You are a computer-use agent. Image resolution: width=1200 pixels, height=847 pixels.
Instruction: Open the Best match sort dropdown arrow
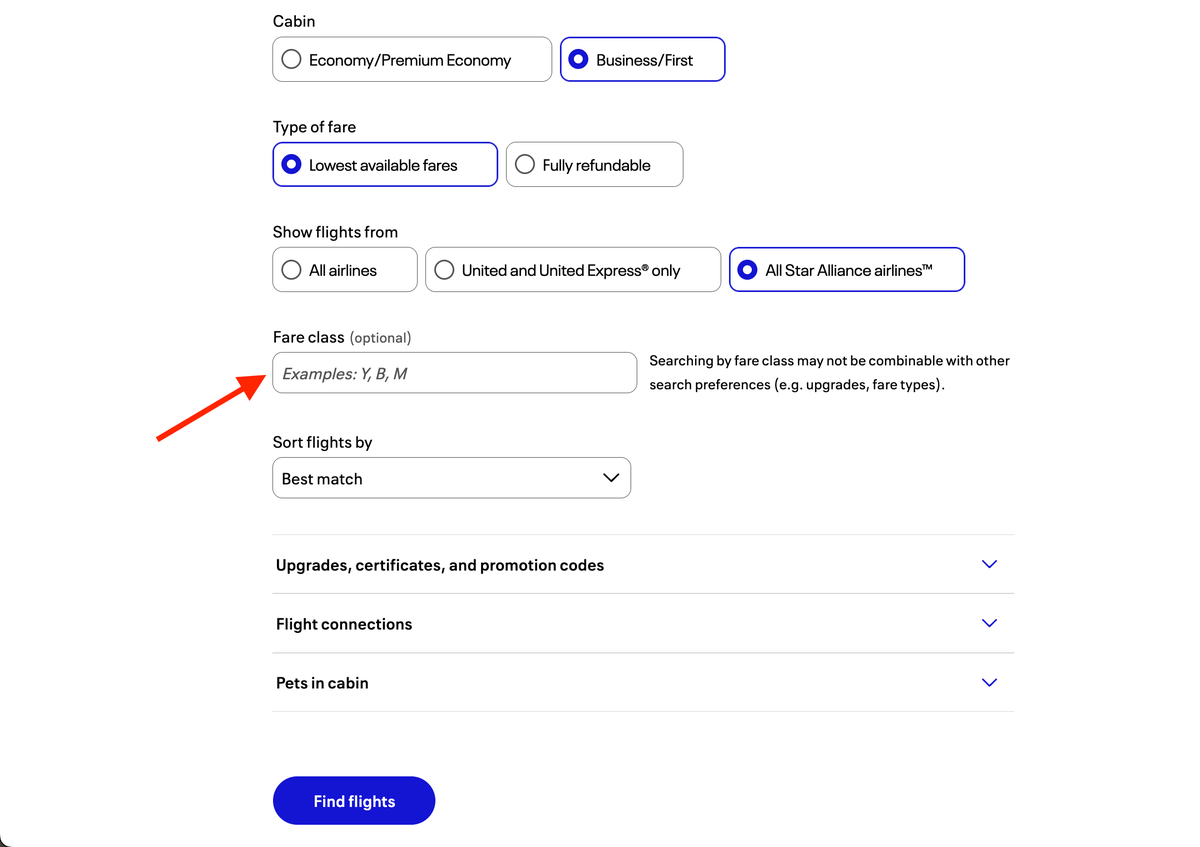(611, 478)
